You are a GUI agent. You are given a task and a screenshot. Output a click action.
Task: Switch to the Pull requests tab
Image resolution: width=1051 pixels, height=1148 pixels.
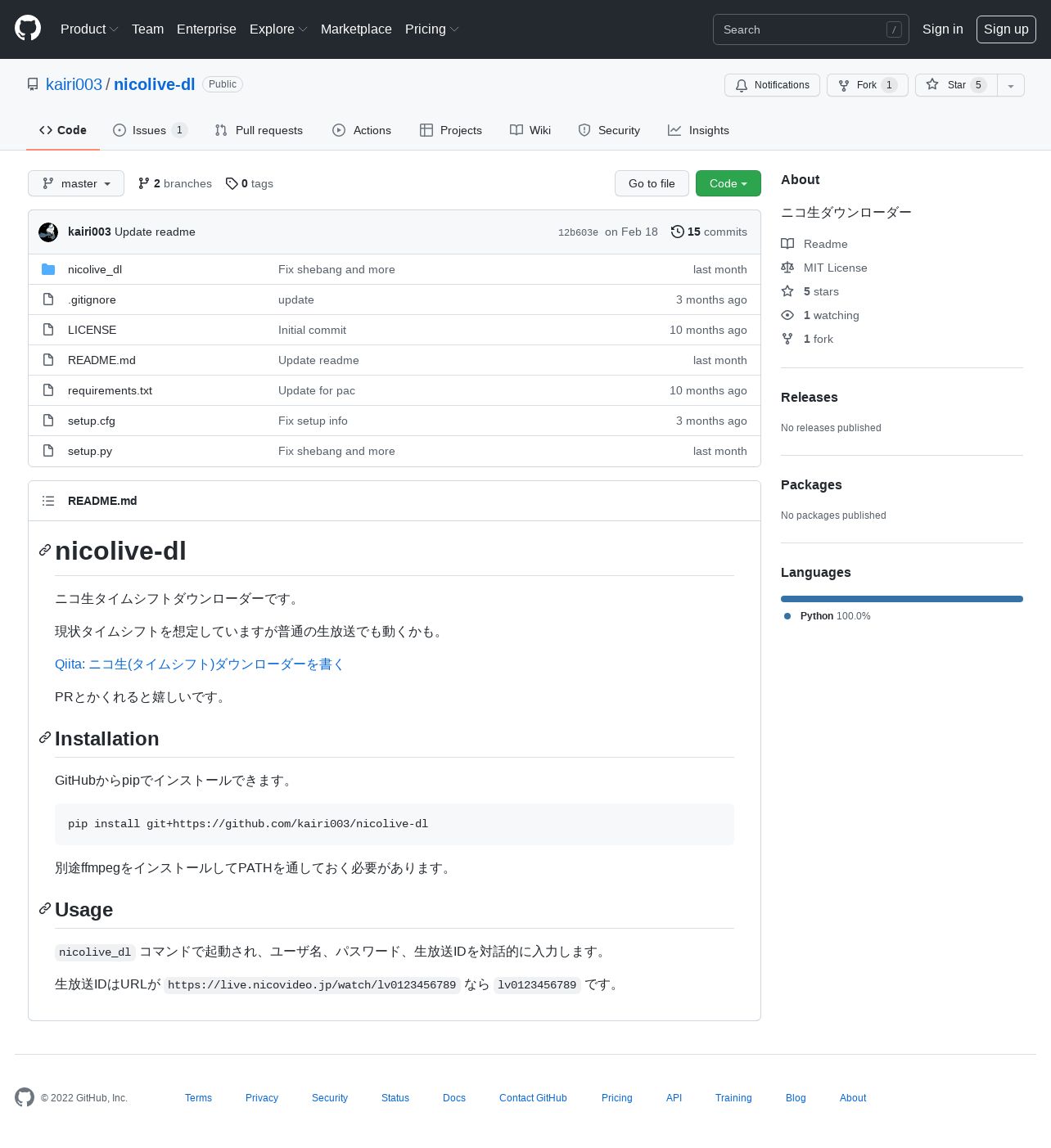click(x=259, y=130)
